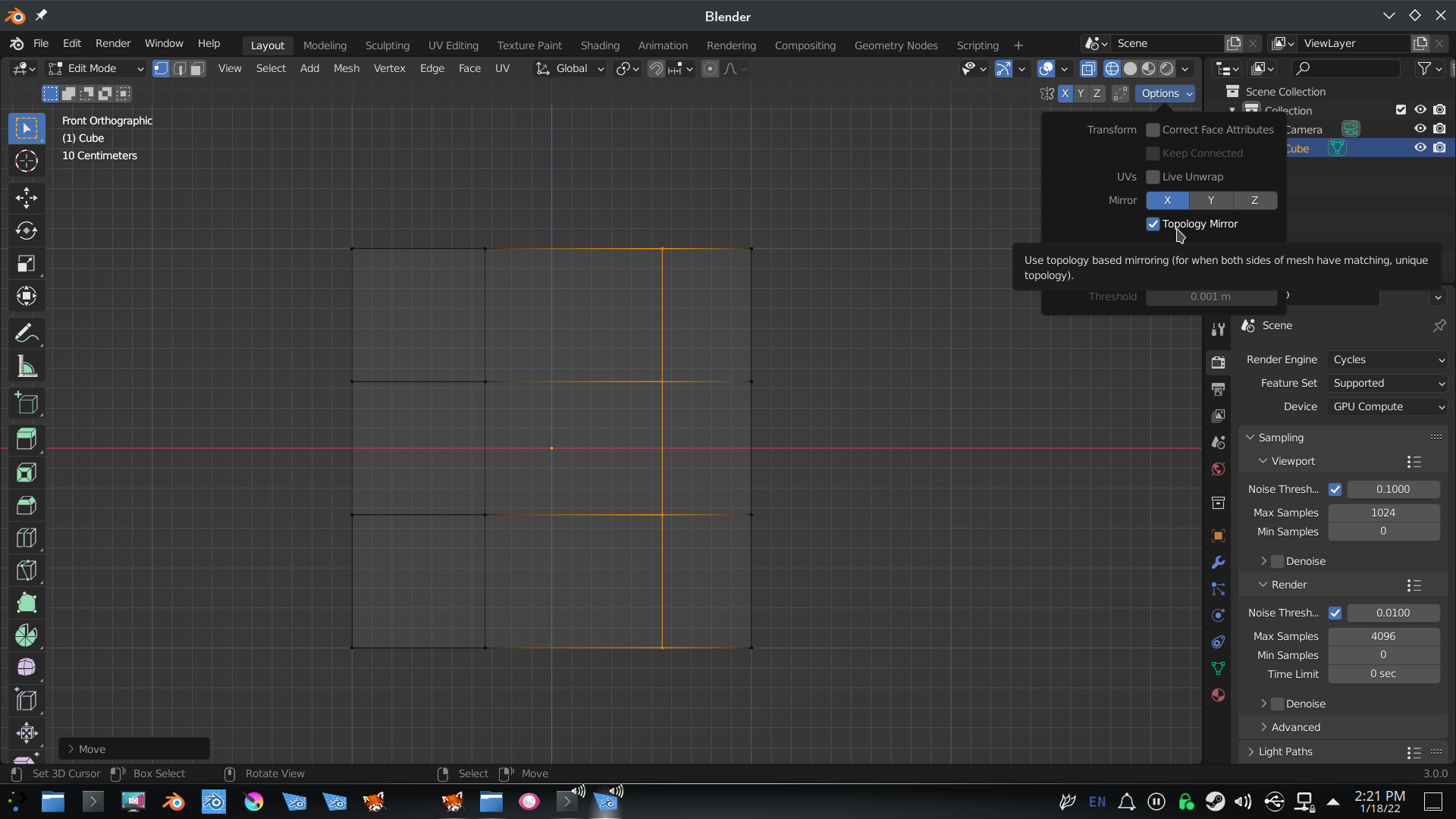
Task: Select the Measure tool
Action: point(27,366)
